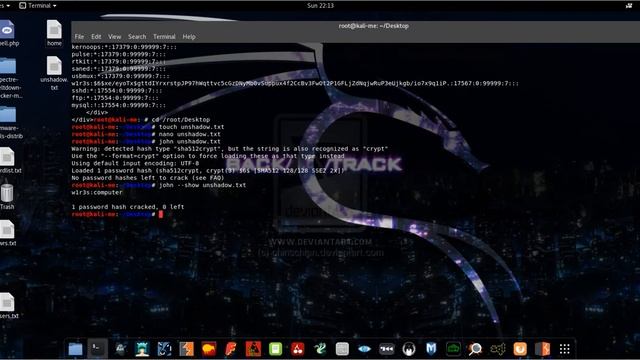Click the 'Loaded 1 password hash' output line
Viewport: 640px width, 360px height.
pos(208,171)
